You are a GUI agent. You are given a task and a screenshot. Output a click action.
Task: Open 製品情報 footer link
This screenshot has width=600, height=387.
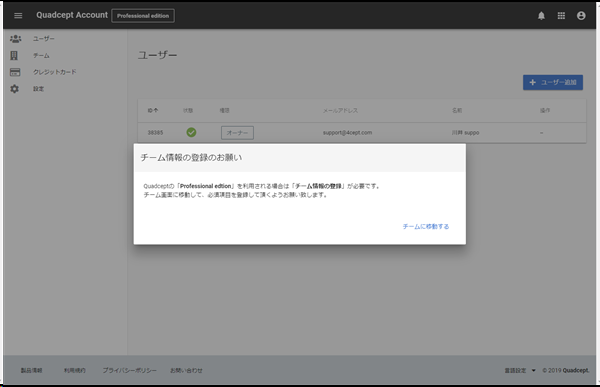click(x=31, y=371)
